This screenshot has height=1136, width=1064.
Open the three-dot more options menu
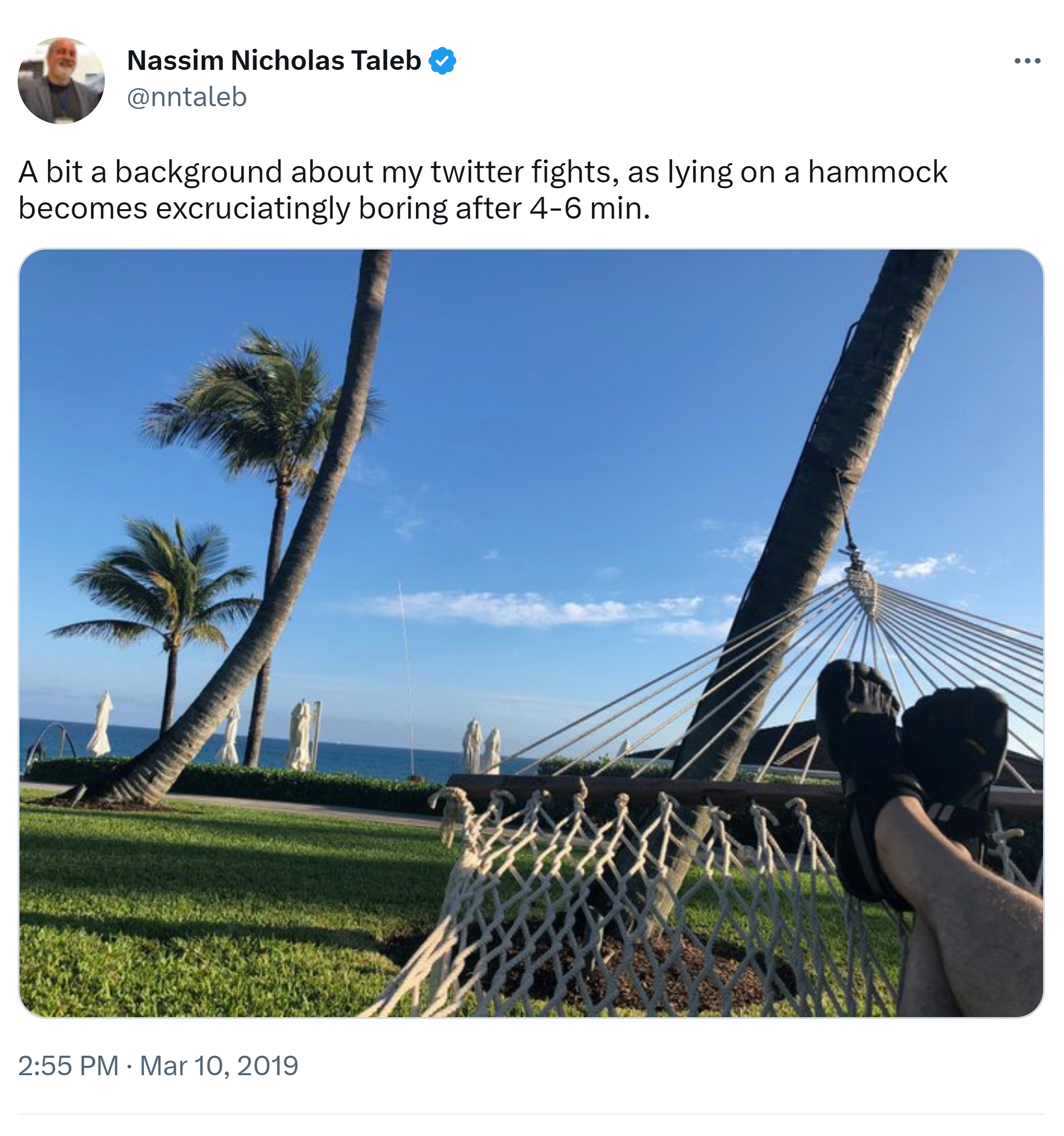1027,61
